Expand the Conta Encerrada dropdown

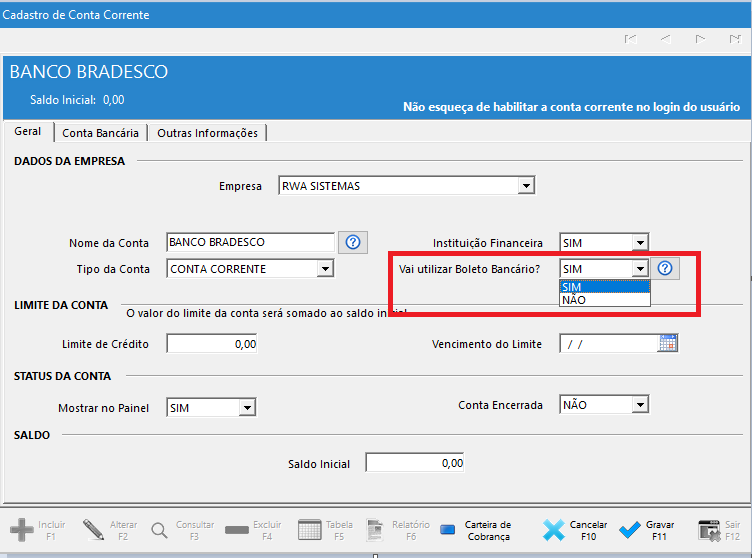point(640,405)
